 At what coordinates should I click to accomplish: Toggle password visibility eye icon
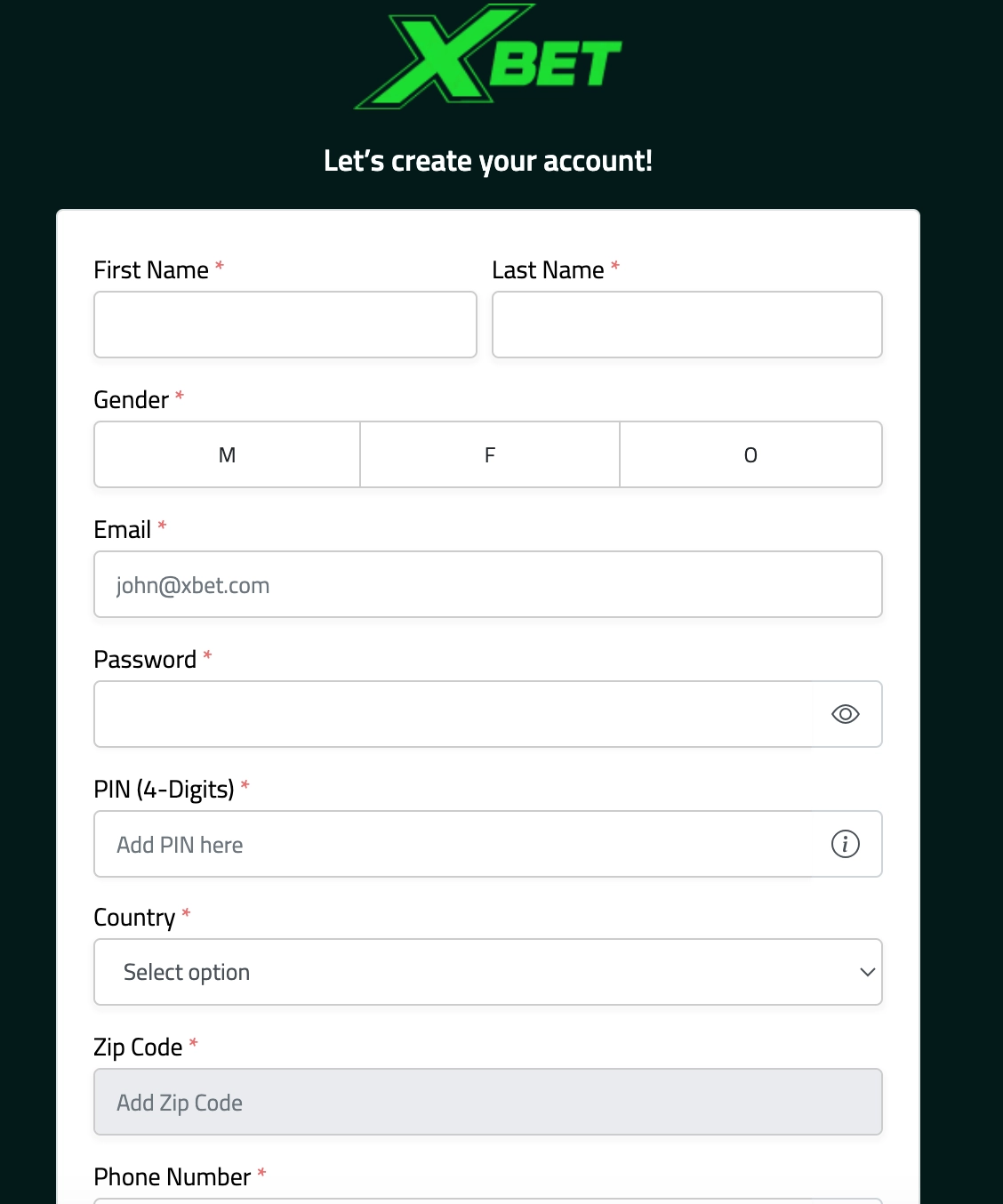click(x=845, y=714)
